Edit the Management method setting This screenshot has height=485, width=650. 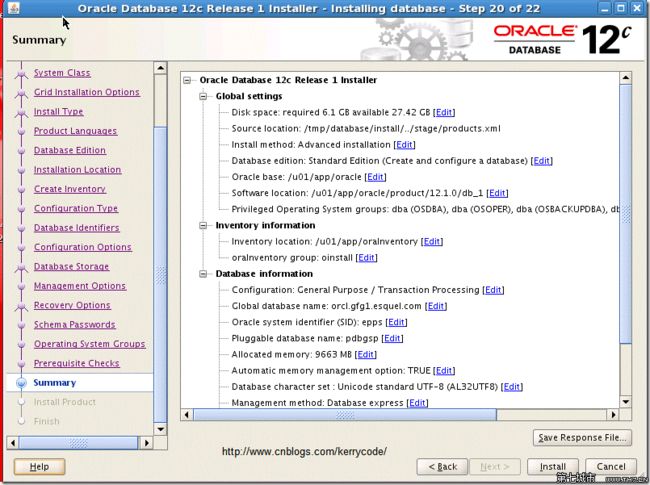coord(417,403)
